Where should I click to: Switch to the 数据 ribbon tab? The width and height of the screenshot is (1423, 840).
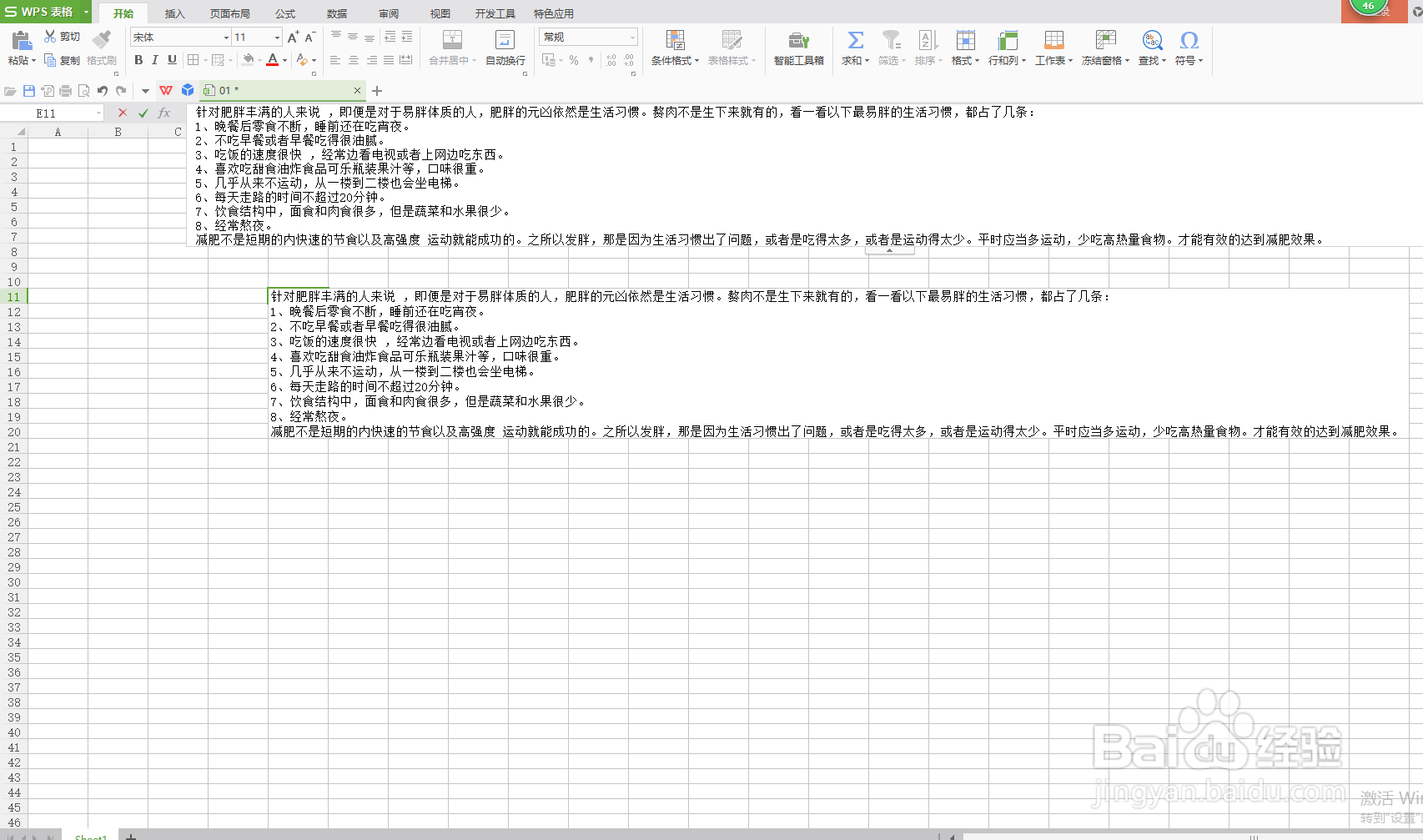[x=336, y=13]
